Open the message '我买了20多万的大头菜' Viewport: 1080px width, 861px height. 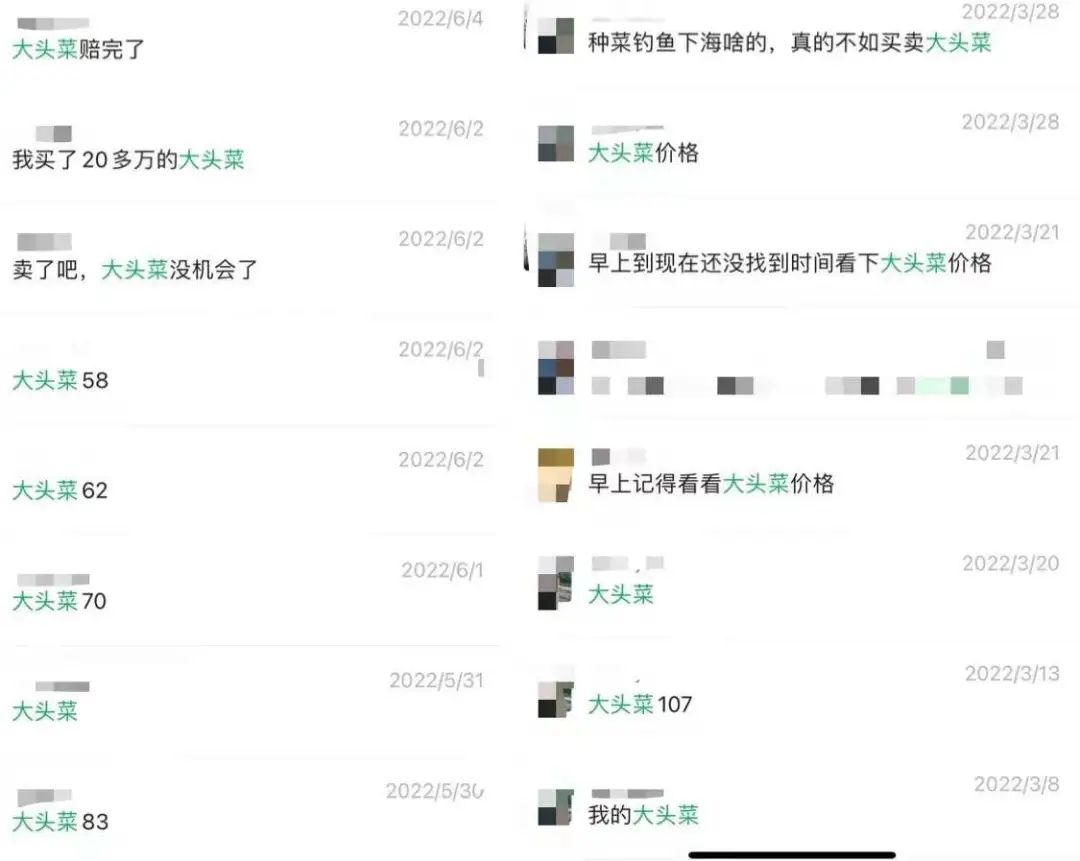click(248, 146)
